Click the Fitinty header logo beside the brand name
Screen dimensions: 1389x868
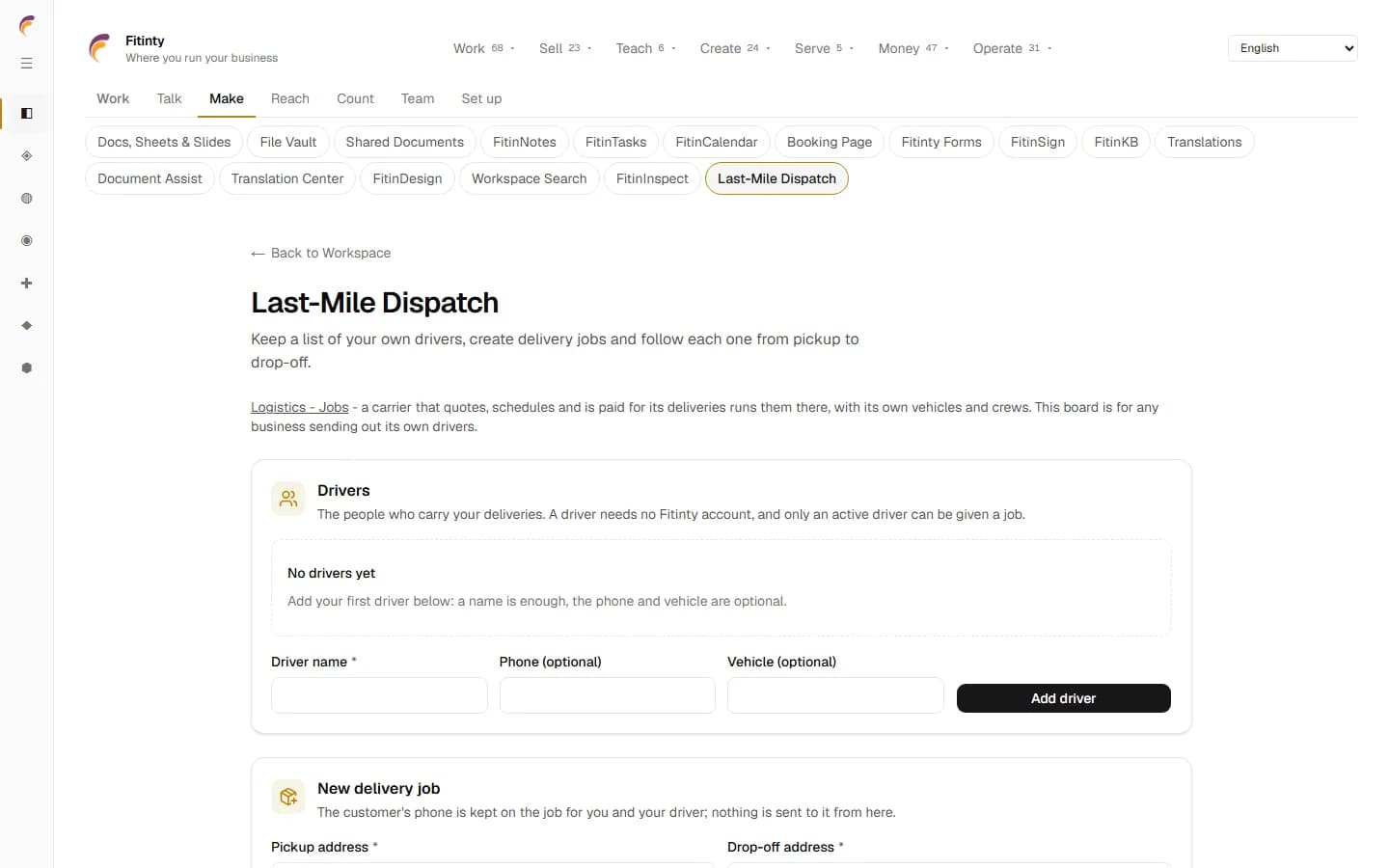click(x=100, y=48)
